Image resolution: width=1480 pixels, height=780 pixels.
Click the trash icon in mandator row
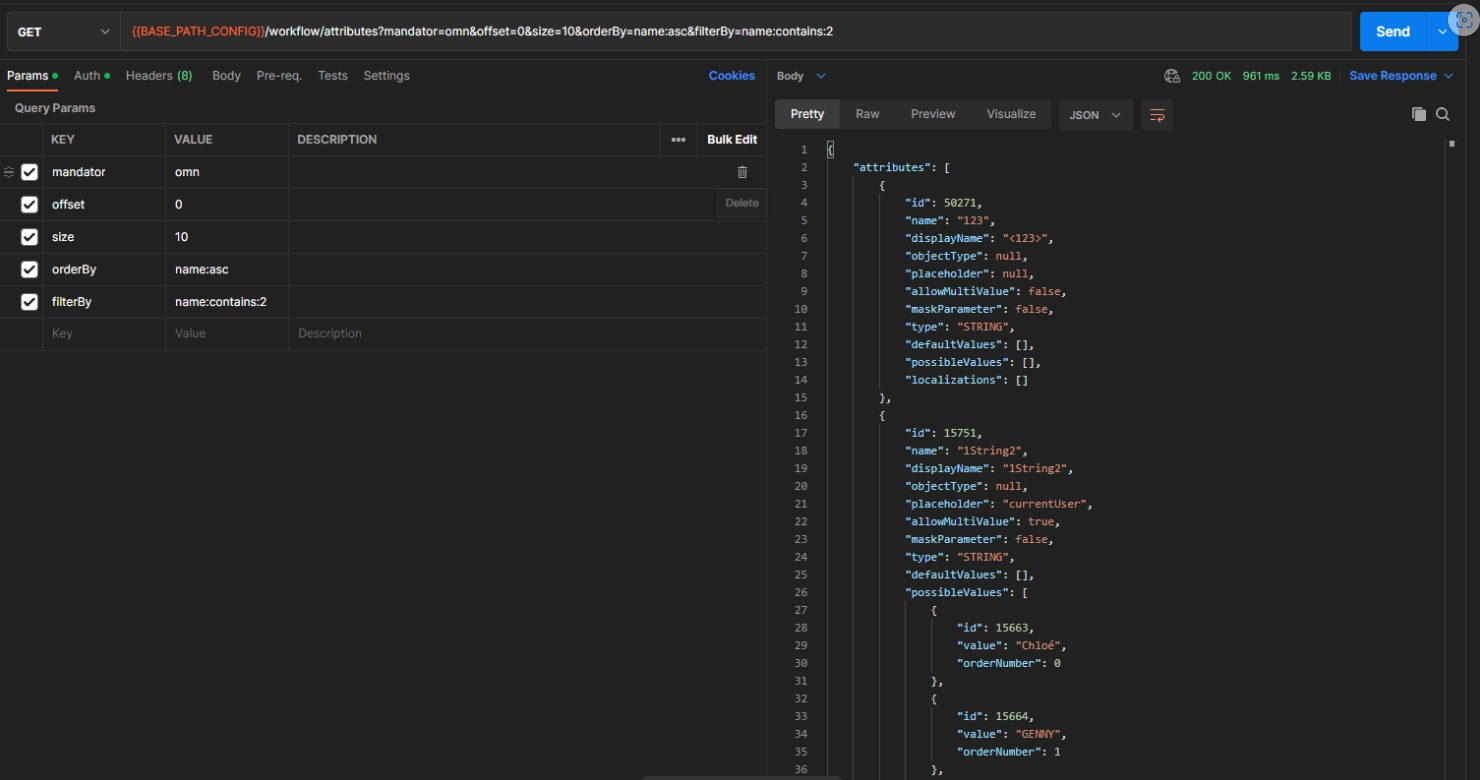742,172
